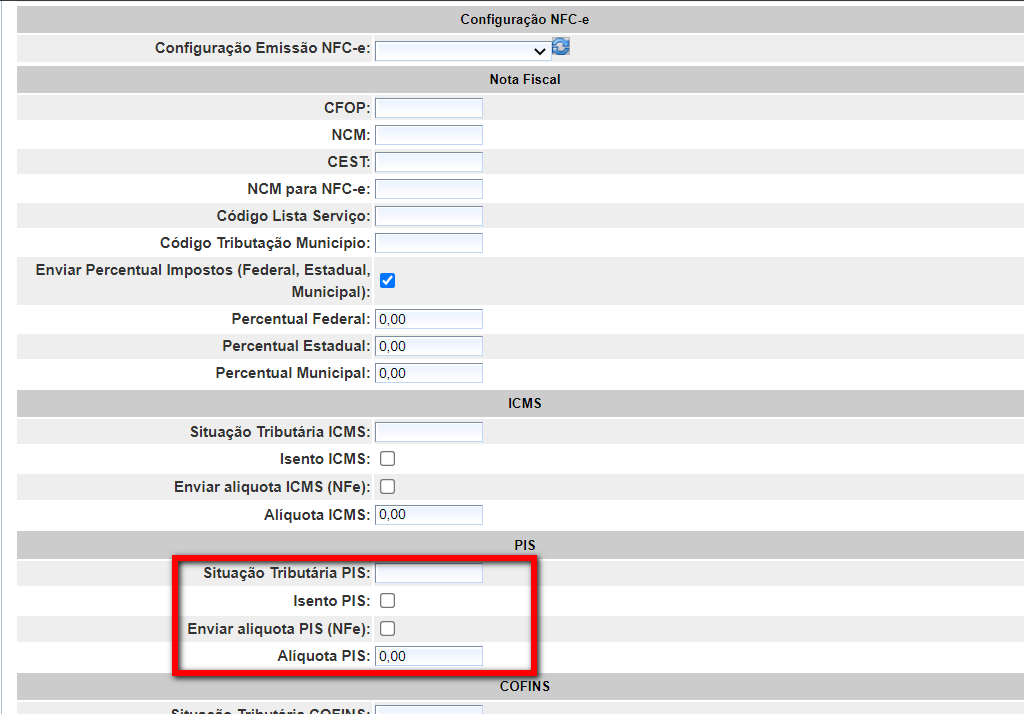Focus the NCM text field
1024x714 pixels.
428,135
